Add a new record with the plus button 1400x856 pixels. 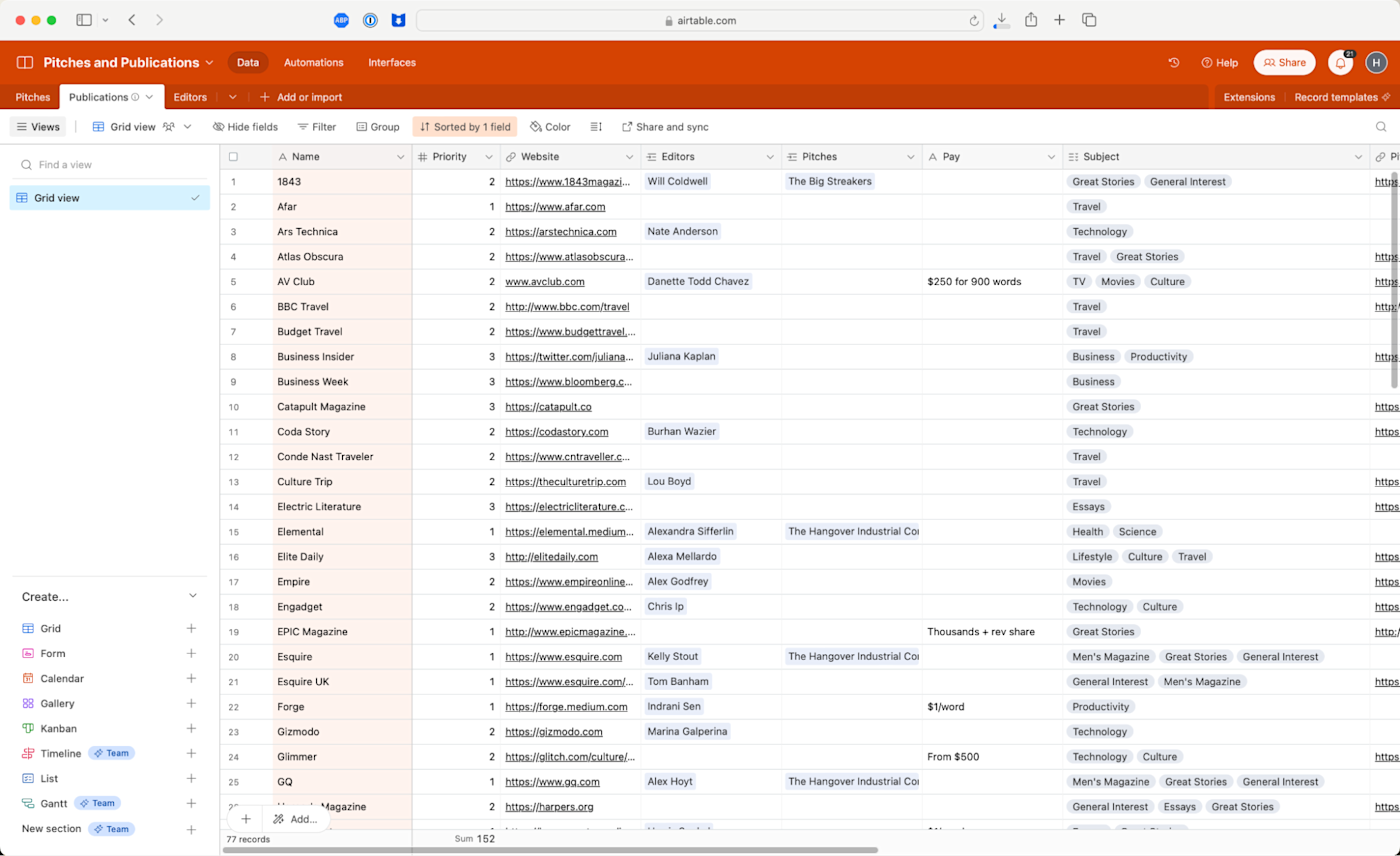click(245, 819)
